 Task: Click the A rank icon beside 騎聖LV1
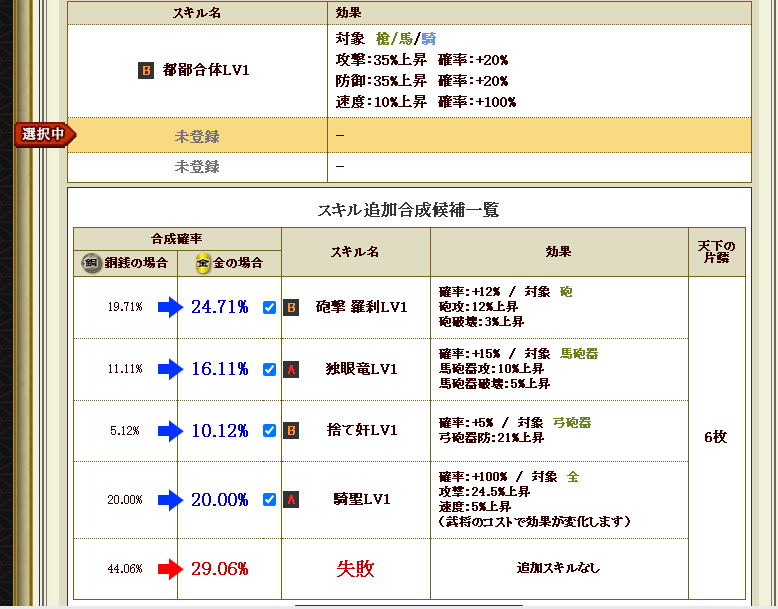coord(291,499)
